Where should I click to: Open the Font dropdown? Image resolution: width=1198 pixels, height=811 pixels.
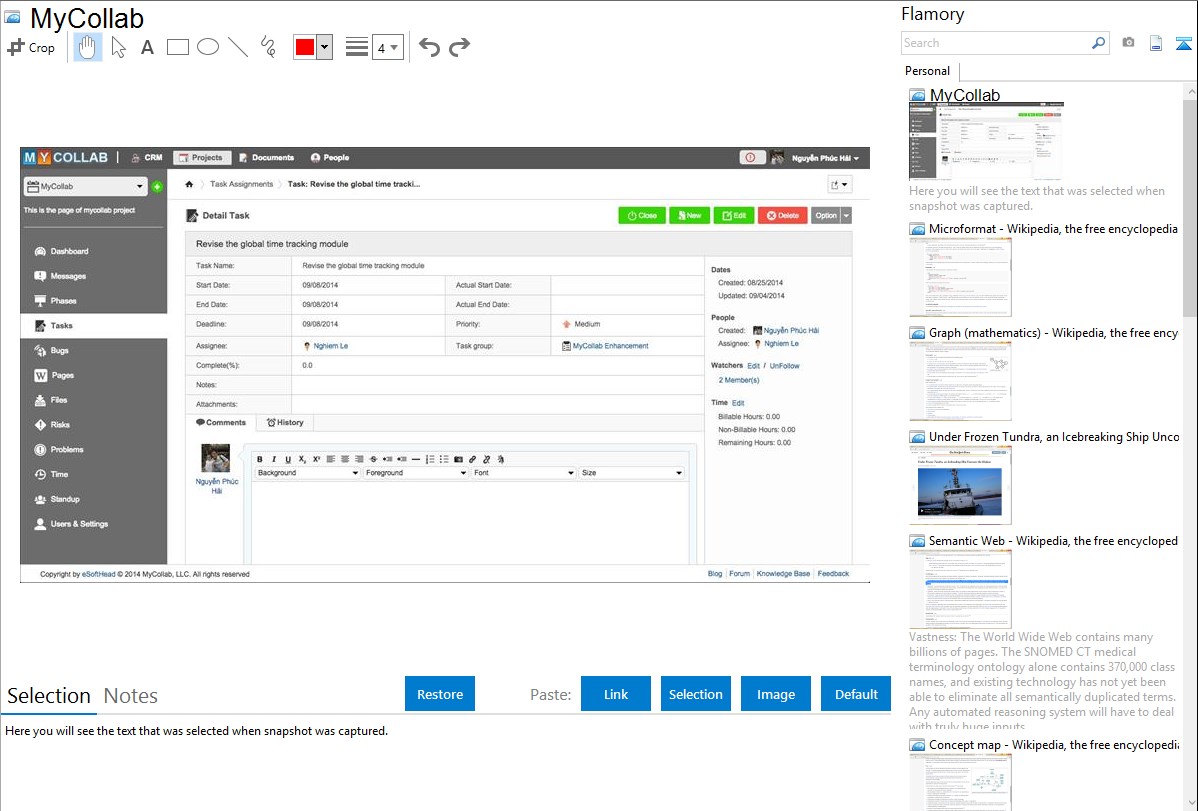point(523,473)
